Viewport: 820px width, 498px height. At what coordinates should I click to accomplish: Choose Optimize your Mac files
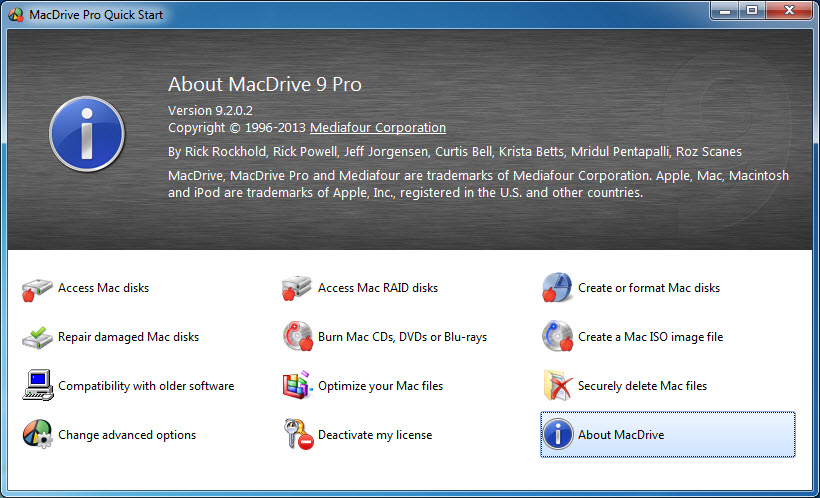[380, 386]
